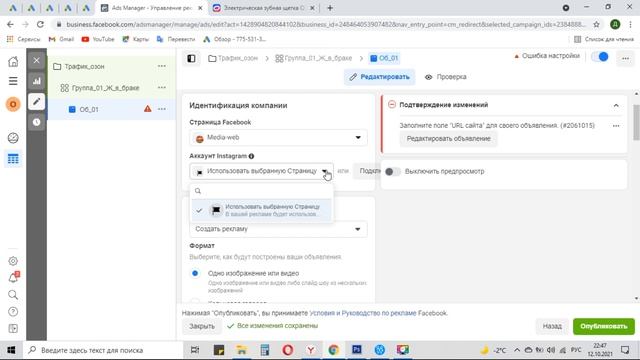640x360 pixels.
Task: Click the bottom sidebar panel icon
Action: [13, 329]
